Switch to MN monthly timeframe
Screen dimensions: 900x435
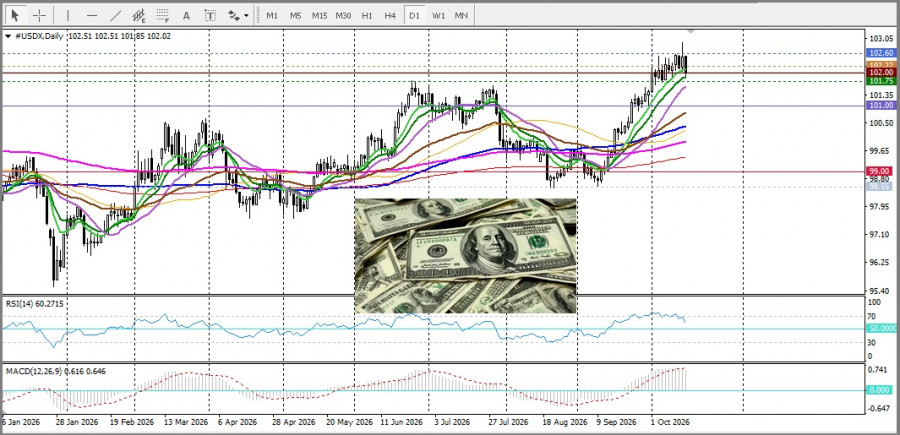pos(461,15)
